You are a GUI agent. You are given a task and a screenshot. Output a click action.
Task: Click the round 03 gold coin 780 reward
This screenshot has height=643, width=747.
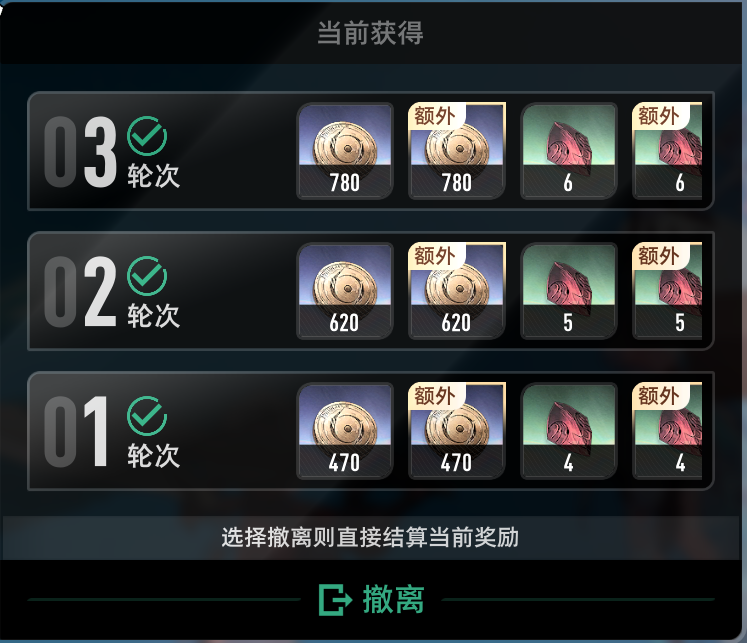coord(344,151)
